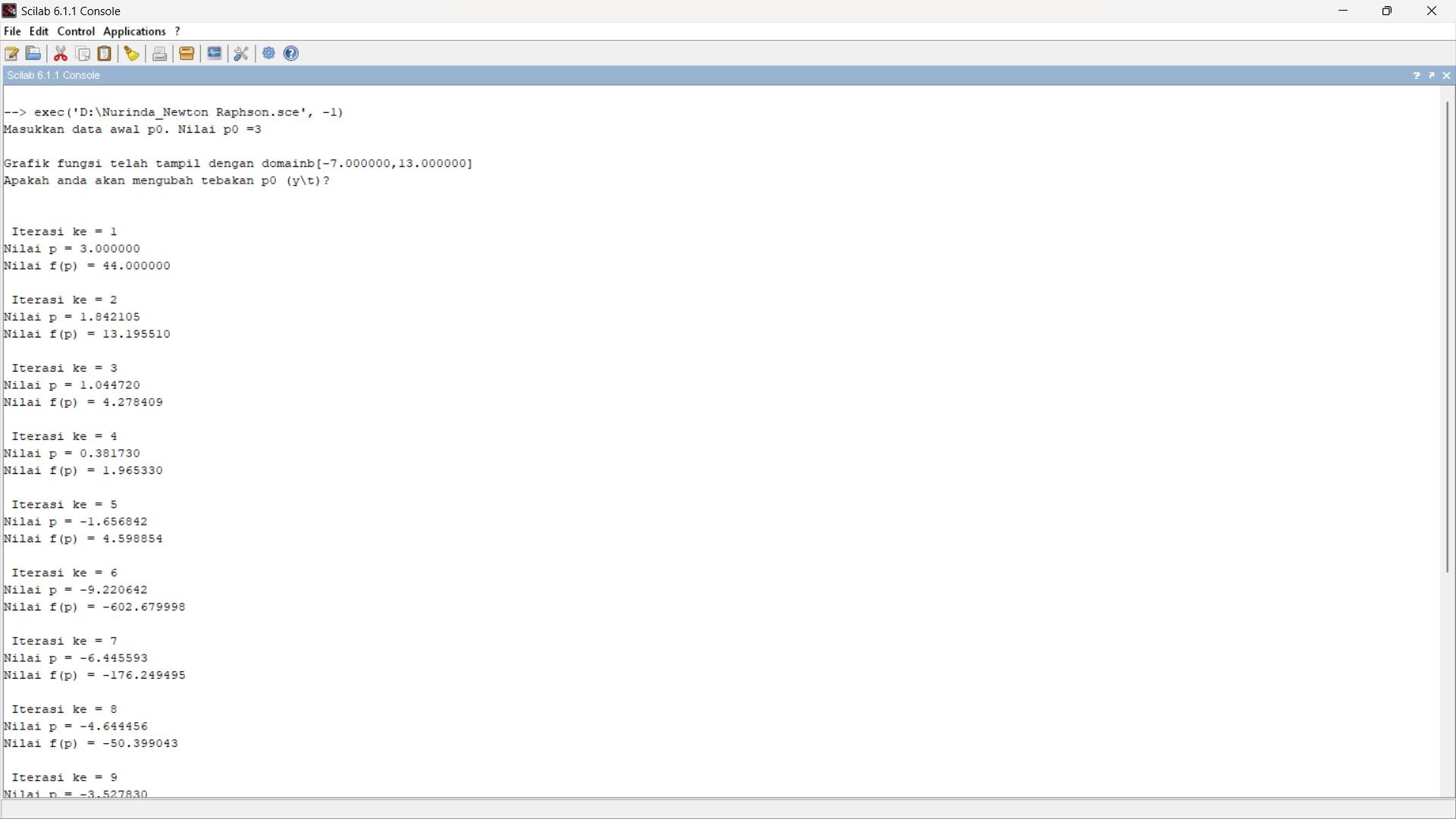Screen dimensions: 1456x819
Task: Click 'Iterasi ke = 3' line
Action: [64, 369]
